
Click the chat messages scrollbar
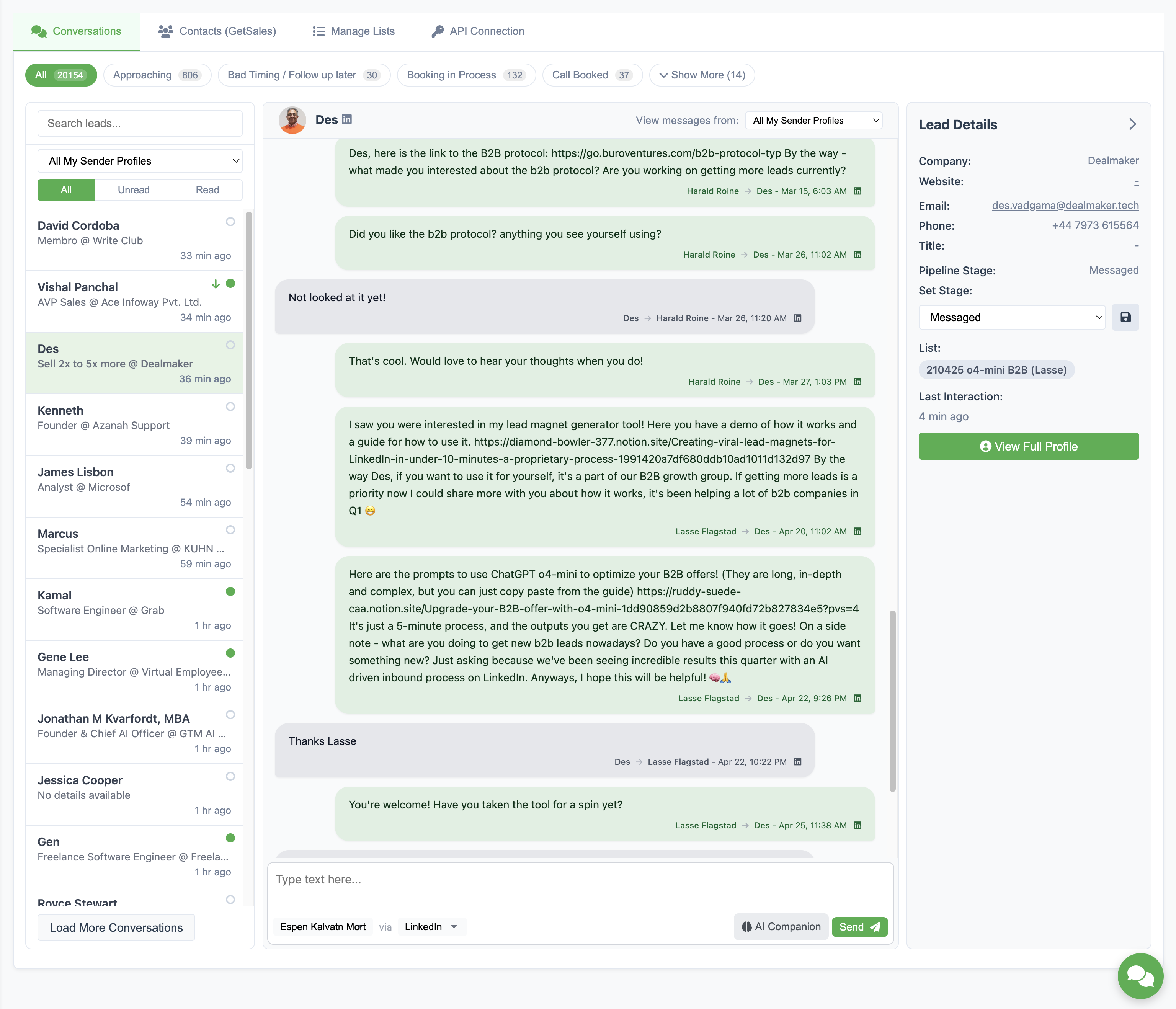pos(893,701)
